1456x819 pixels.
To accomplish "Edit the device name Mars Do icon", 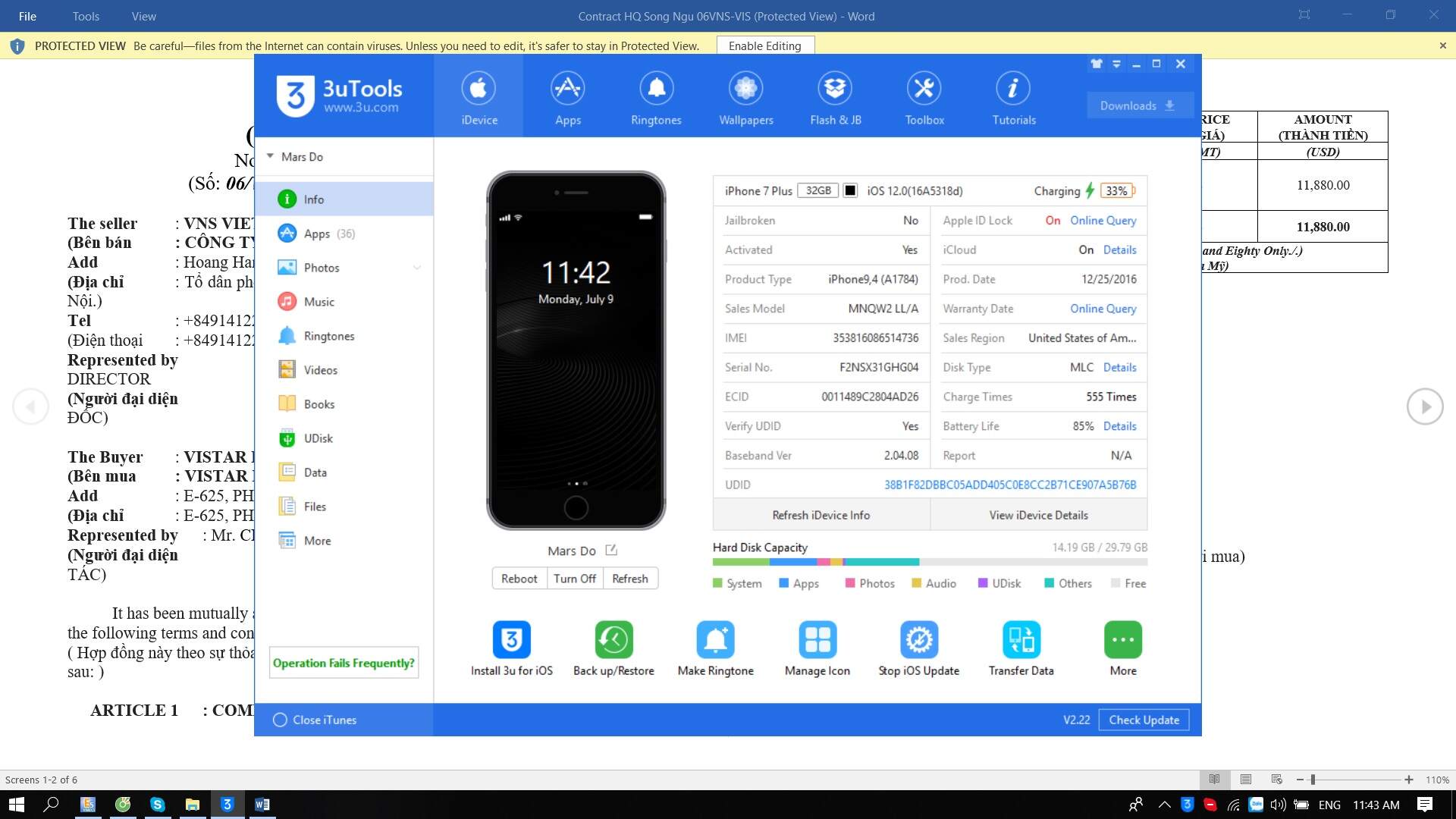I will [x=611, y=551].
